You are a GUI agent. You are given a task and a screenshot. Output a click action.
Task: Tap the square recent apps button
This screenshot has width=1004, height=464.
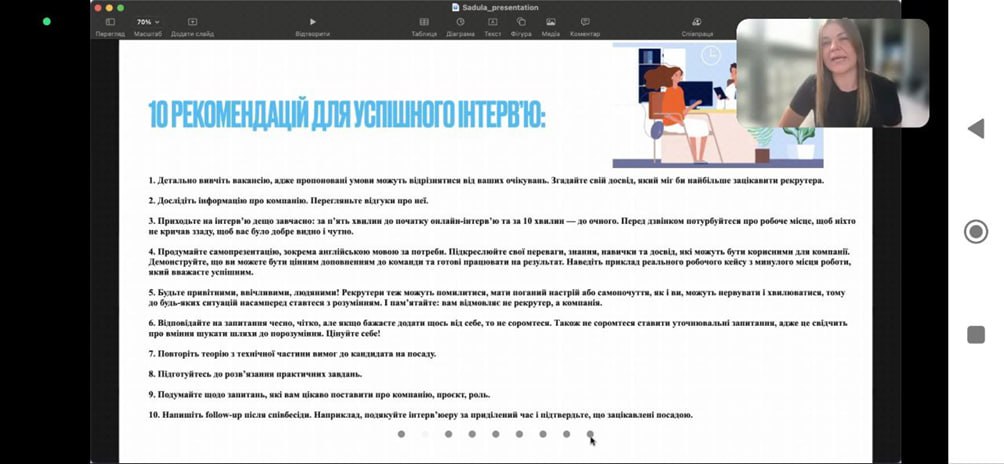tap(976, 335)
